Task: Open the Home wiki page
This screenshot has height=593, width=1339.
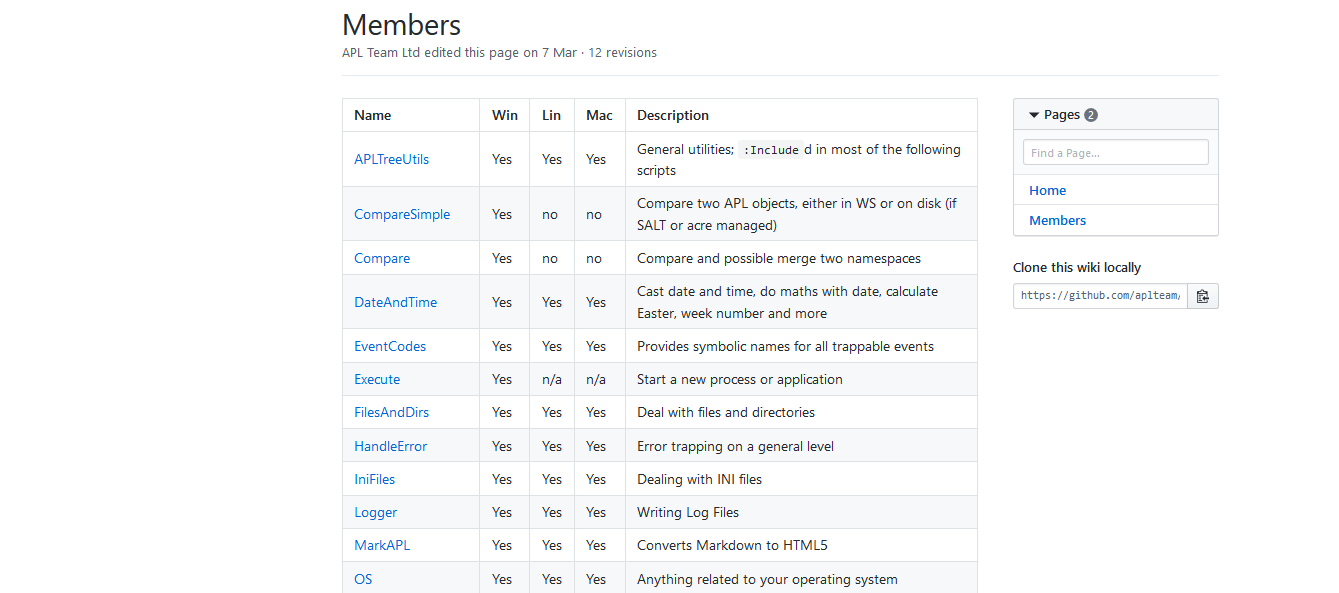Action: pyautogui.click(x=1047, y=190)
